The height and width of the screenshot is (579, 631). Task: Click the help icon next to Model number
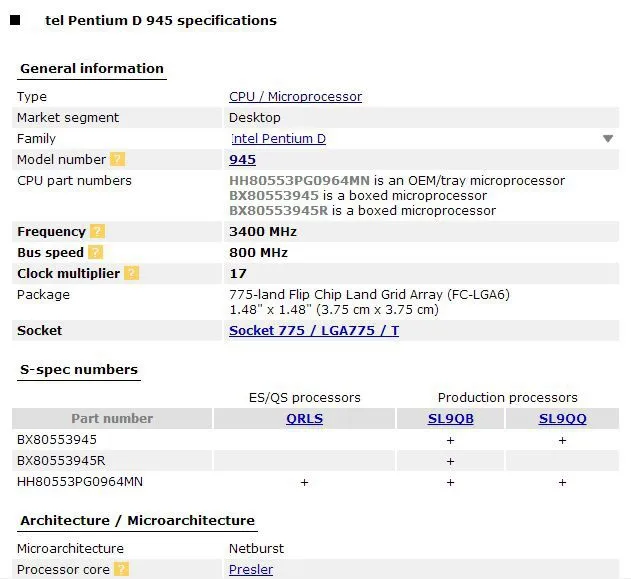tap(118, 159)
